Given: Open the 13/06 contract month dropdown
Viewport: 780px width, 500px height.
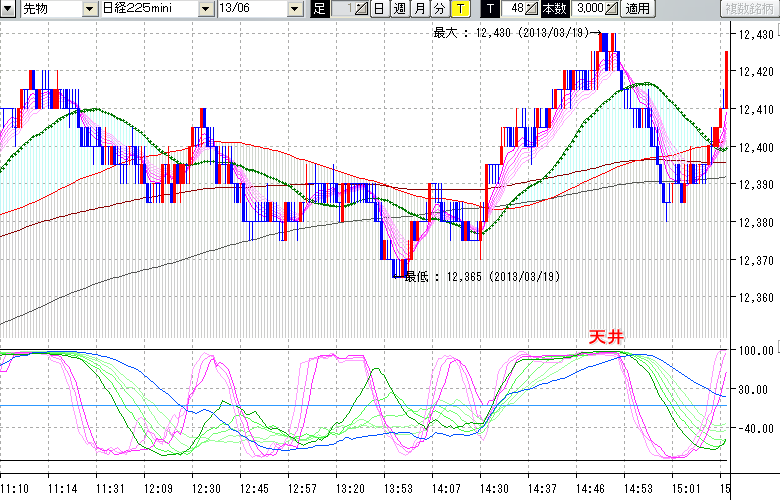Looking at the screenshot, I should point(294,9).
